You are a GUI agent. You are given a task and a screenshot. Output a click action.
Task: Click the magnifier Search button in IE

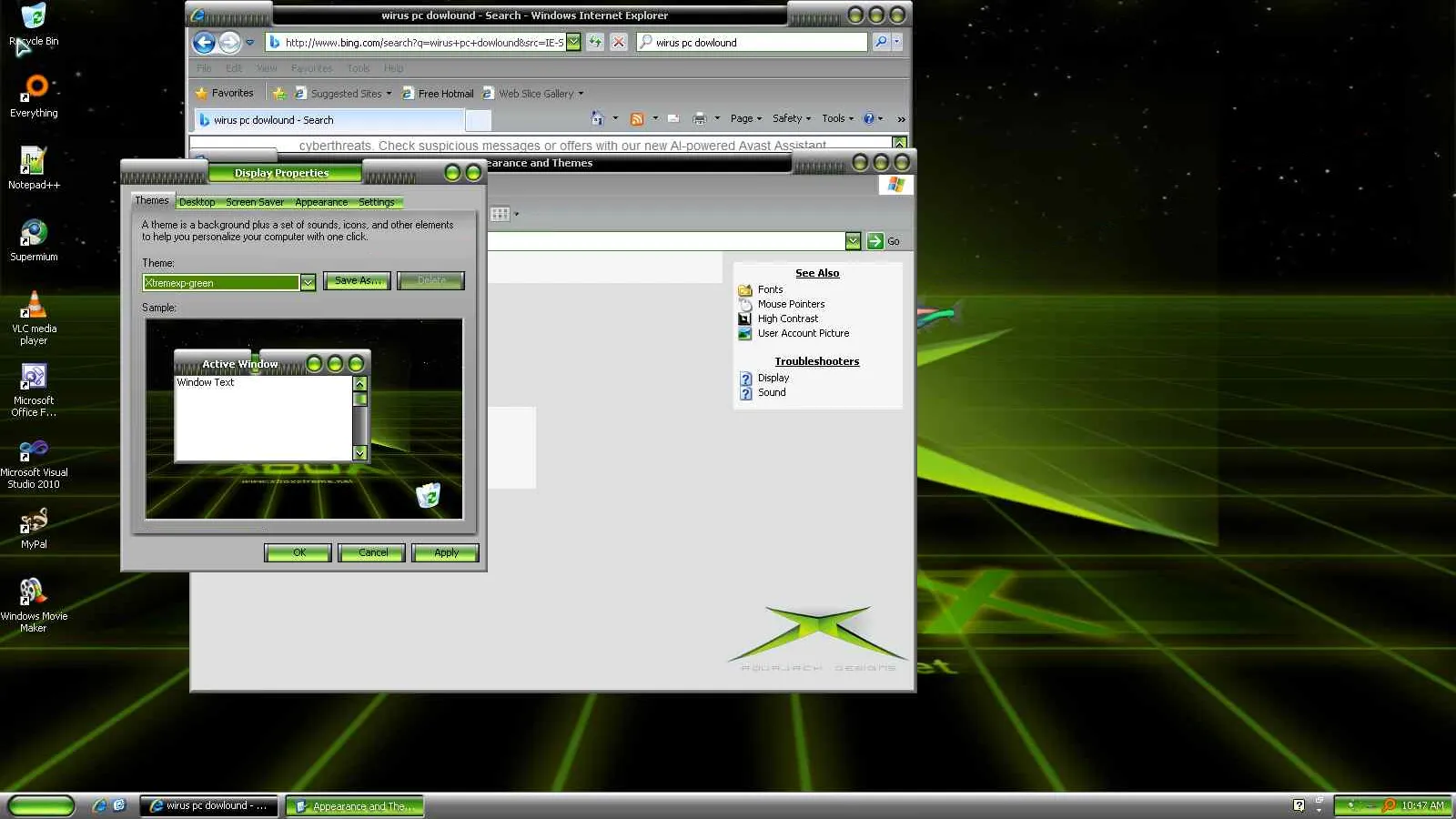click(880, 42)
